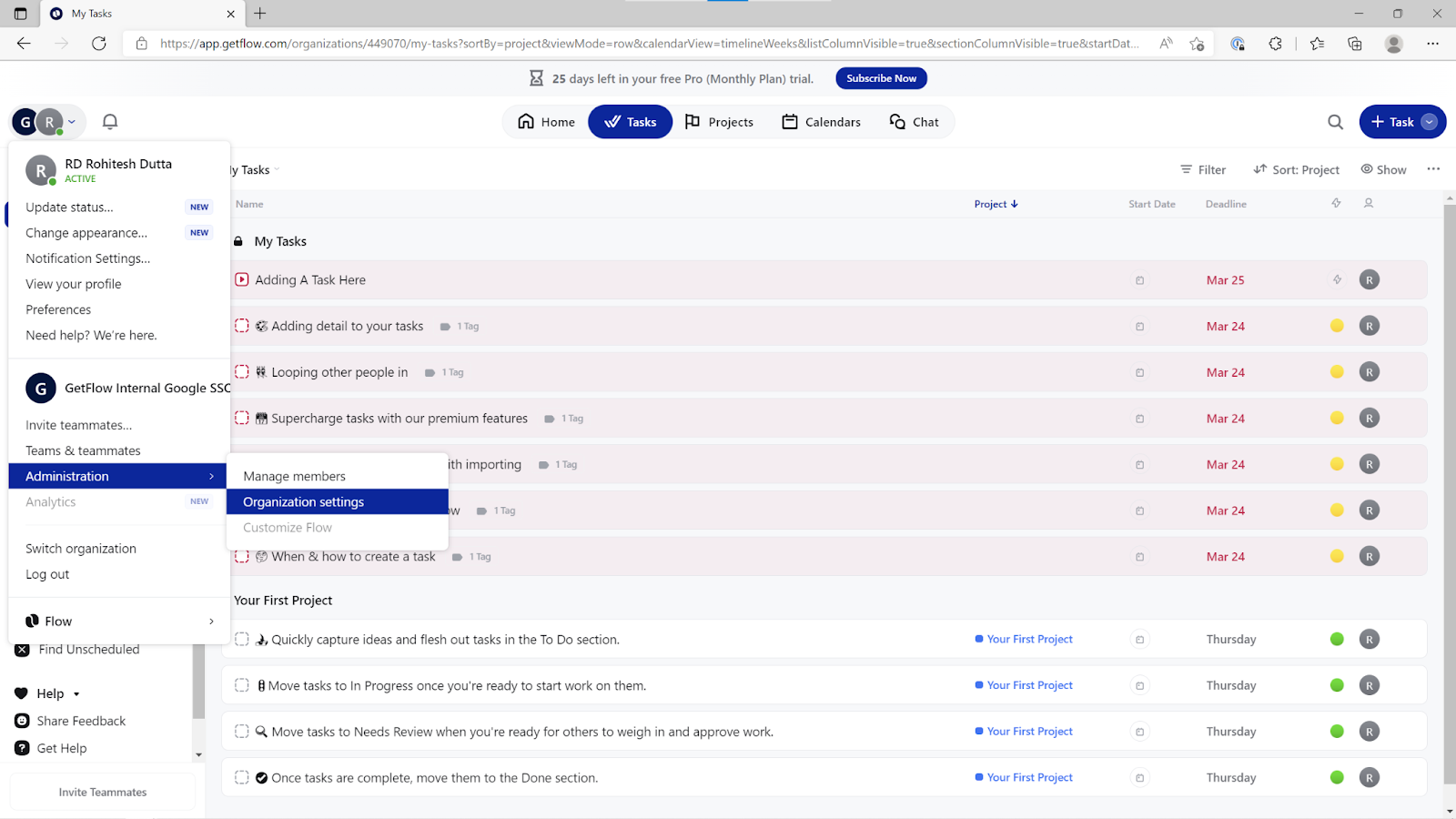
Task: Click the Filter icon in task toolbar
Action: coord(1186,169)
